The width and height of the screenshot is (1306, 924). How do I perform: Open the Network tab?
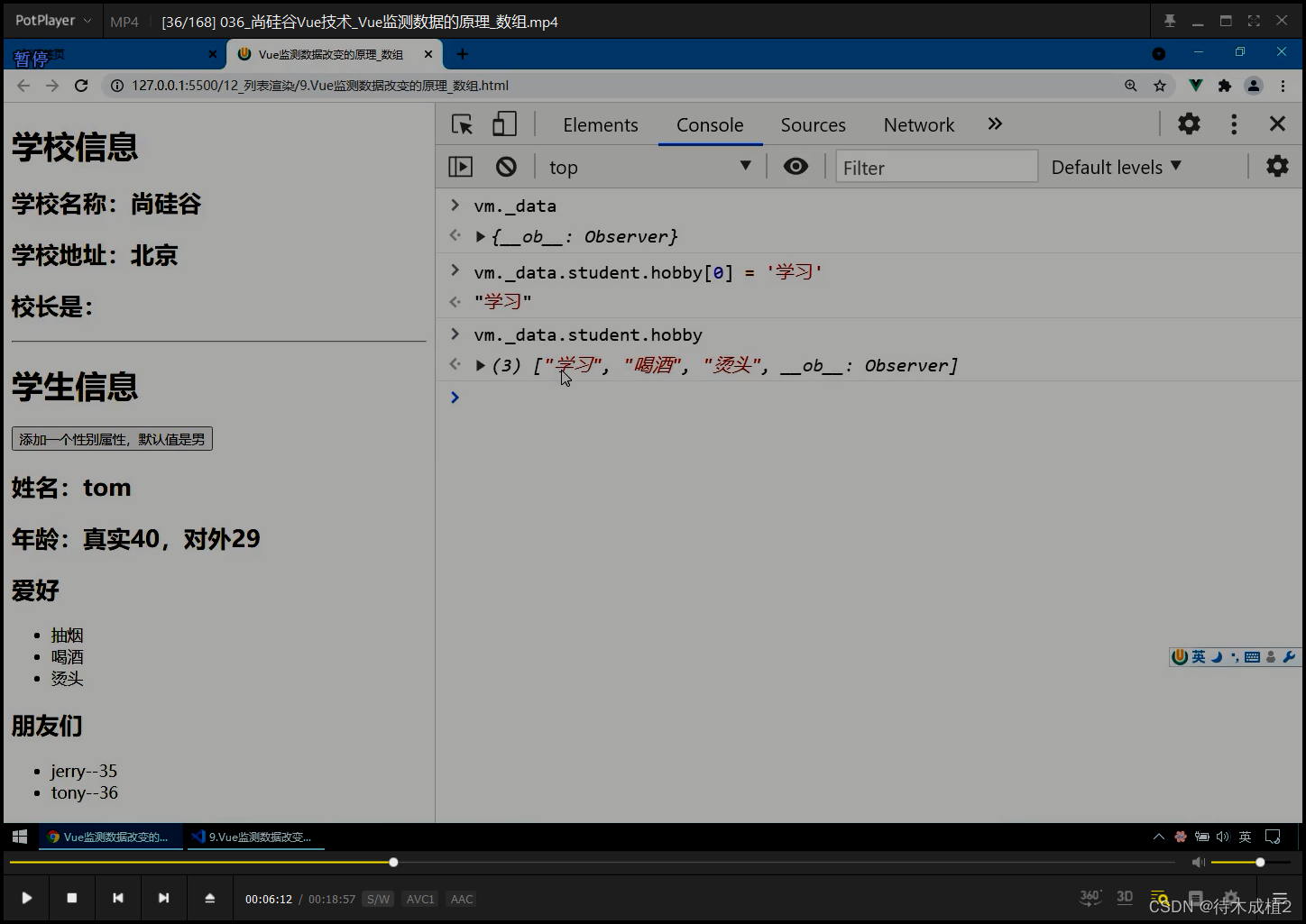pos(919,125)
